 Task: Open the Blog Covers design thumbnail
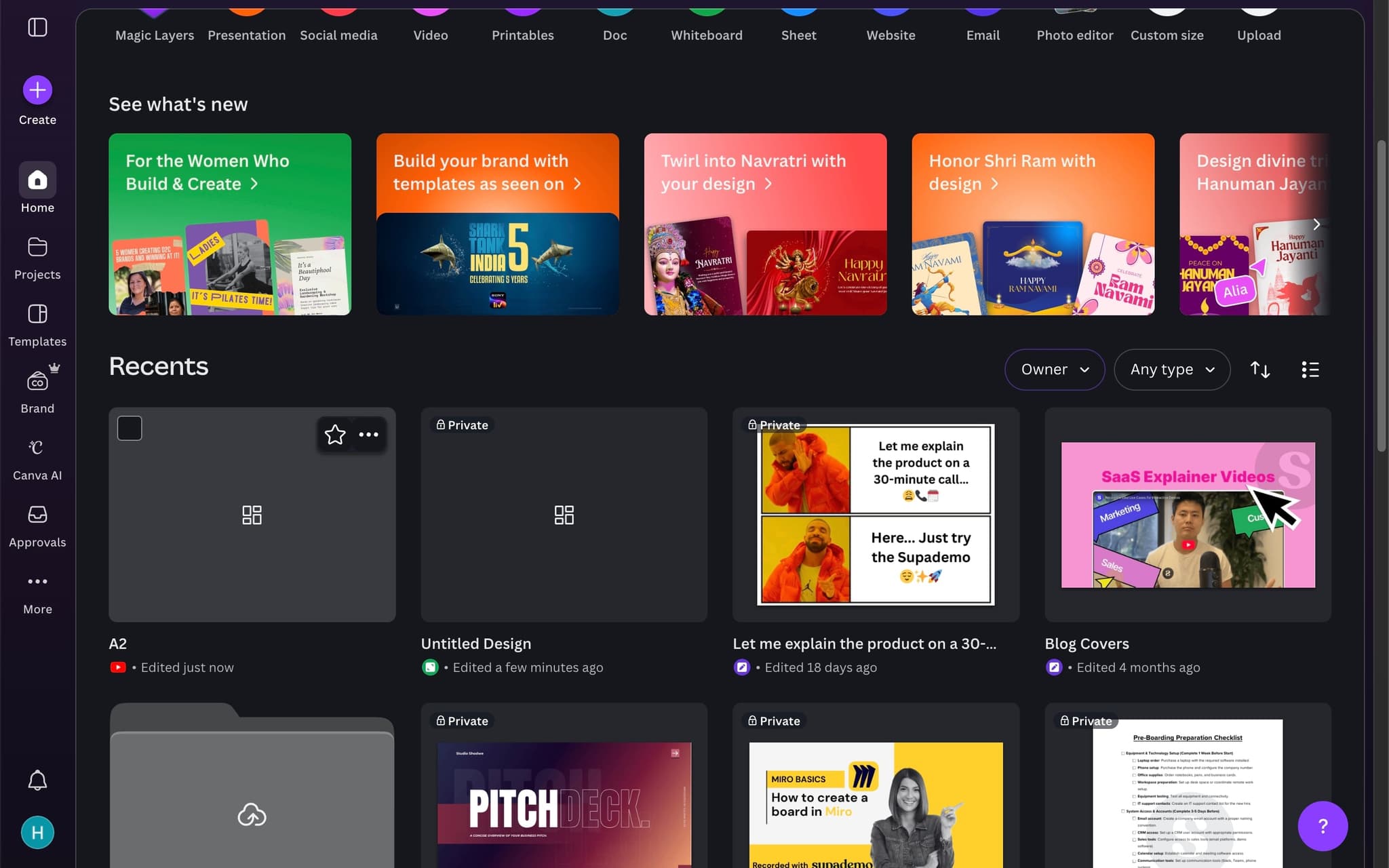pyautogui.click(x=1188, y=514)
